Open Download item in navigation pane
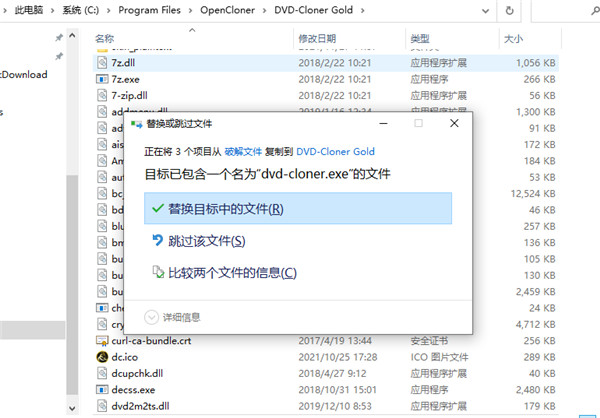This screenshot has width=600, height=418. (x=24, y=74)
